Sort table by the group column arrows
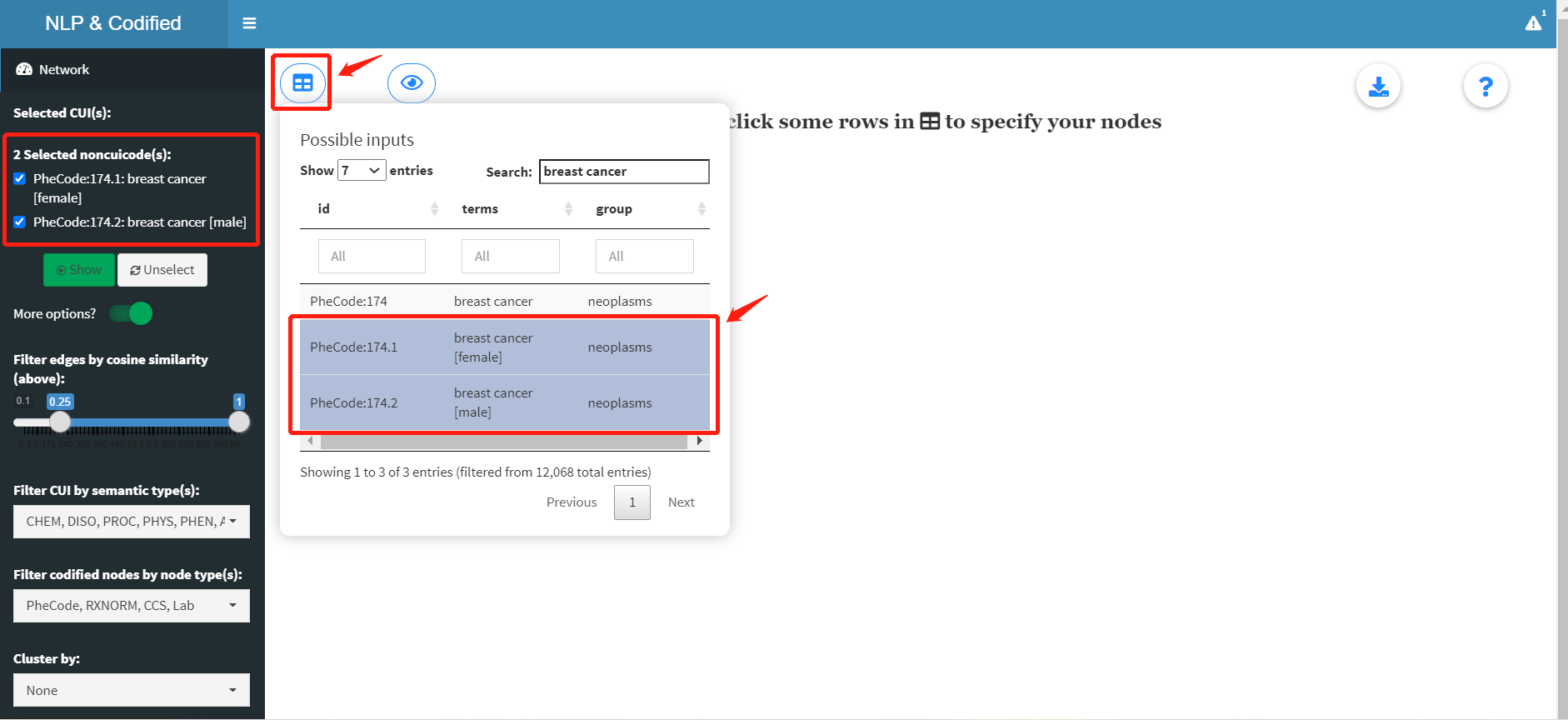The width and height of the screenshot is (1568, 720). click(x=702, y=209)
